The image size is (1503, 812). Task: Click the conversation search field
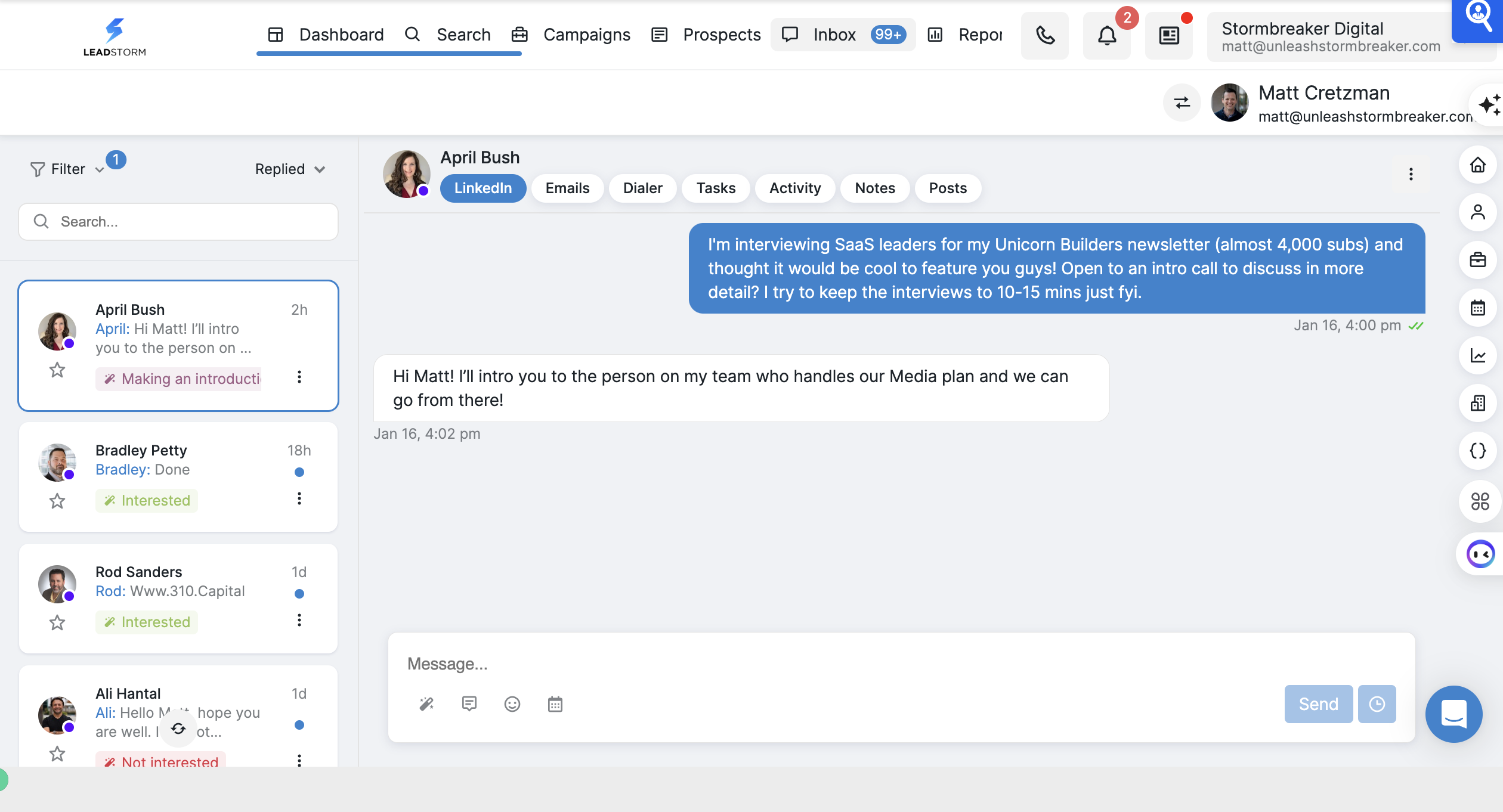click(179, 222)
